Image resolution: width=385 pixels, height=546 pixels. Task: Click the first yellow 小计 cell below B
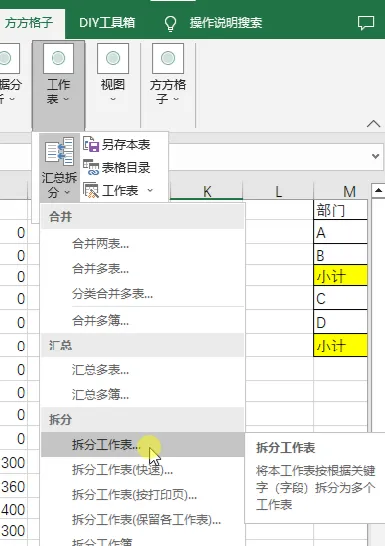coord(340,276)
